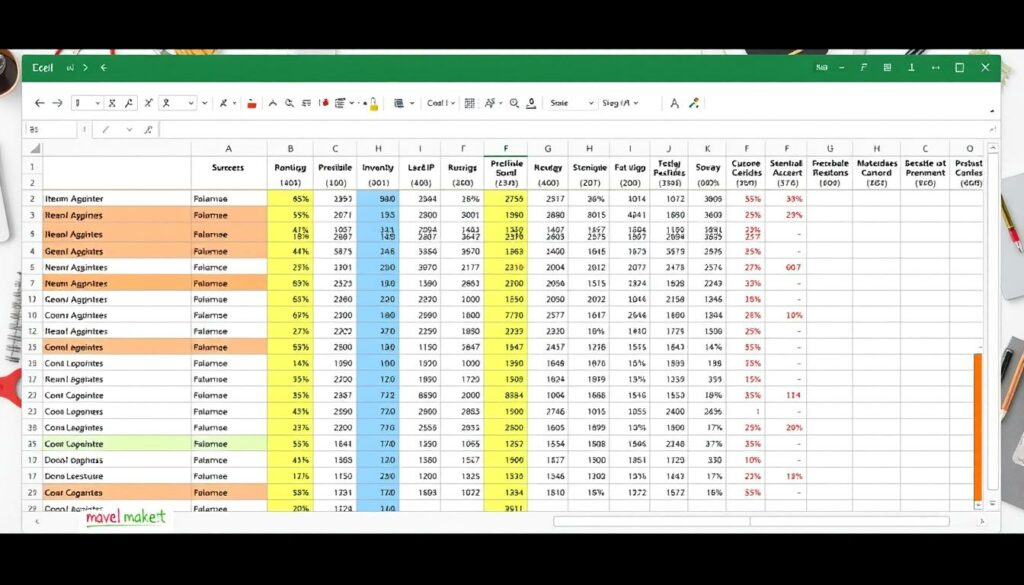The width and height of the screenshot is (1024, 585).
Task: Click the bulleted list icon in toolbar
Action: pyautogui.click(x=340, y=103)
